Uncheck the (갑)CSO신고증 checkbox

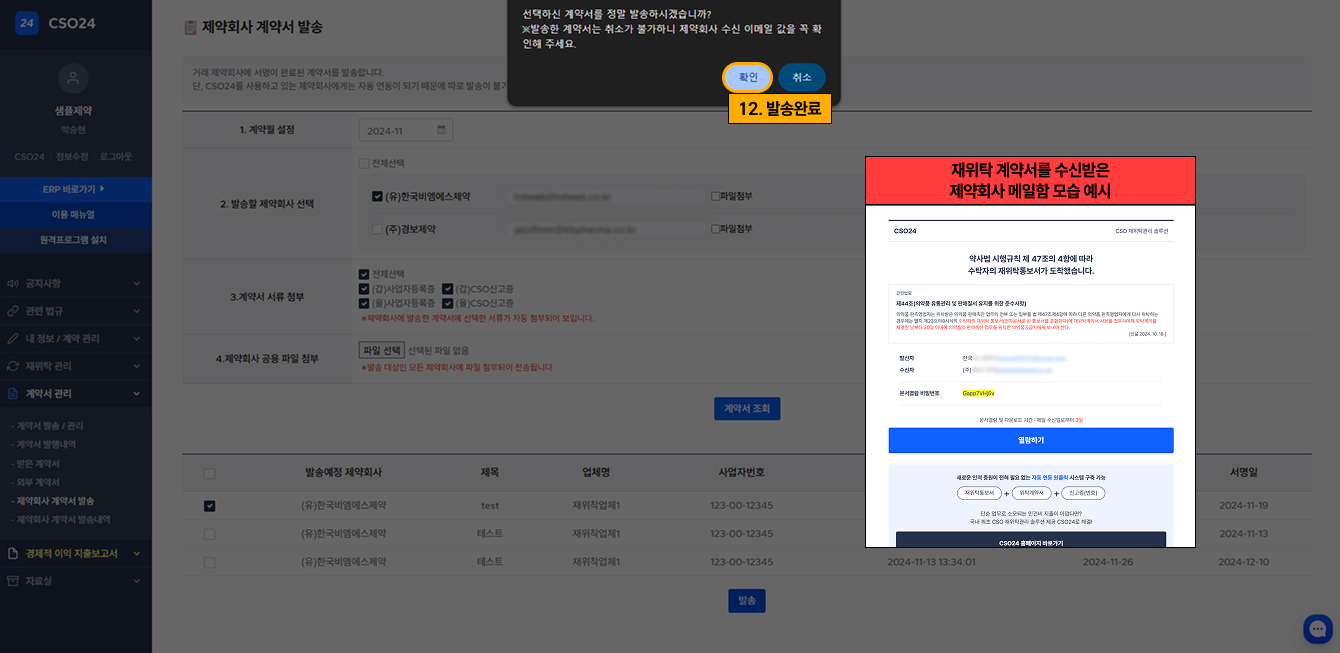448,289
